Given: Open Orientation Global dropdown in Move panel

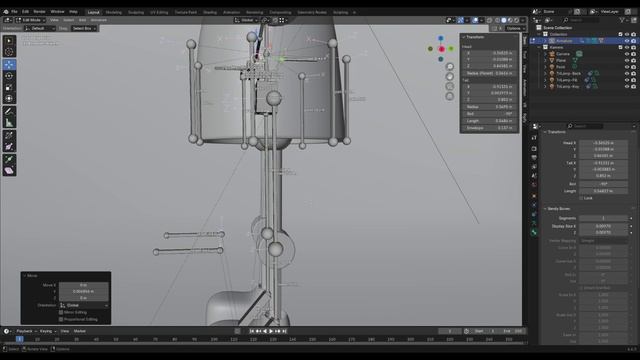Looking at the screenshot, I should 84,305.
